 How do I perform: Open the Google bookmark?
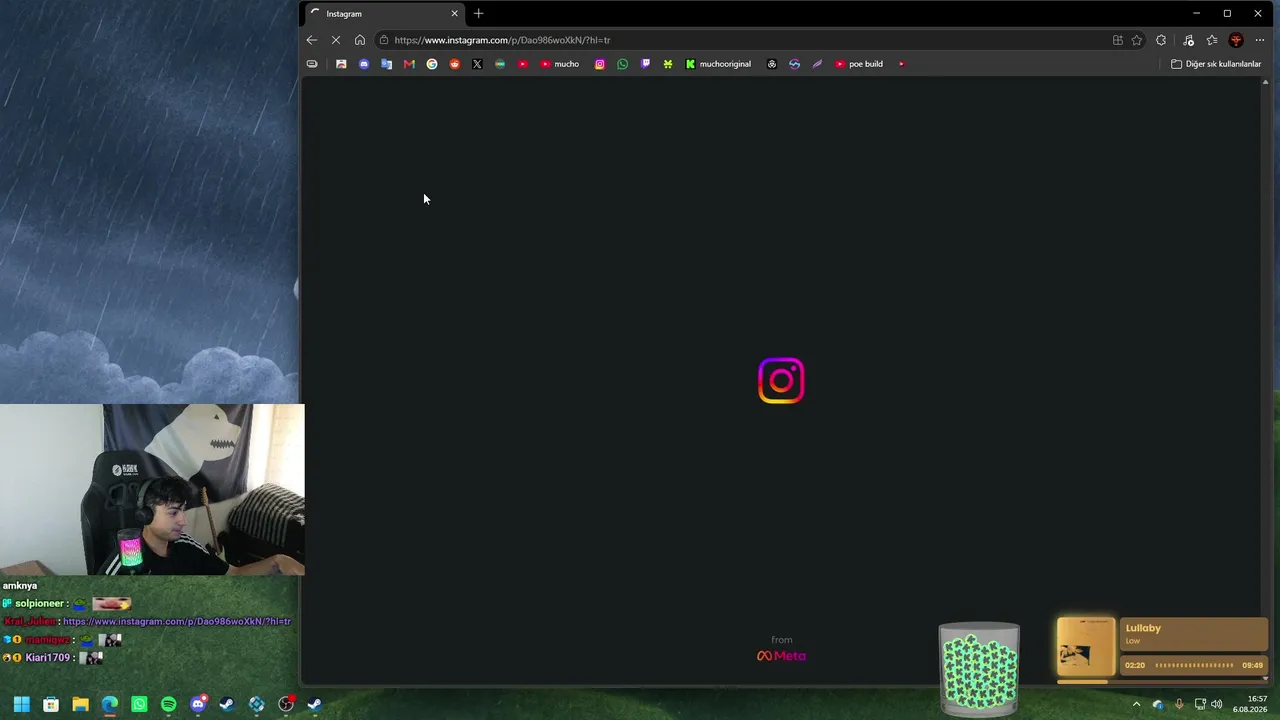[432, 64]
